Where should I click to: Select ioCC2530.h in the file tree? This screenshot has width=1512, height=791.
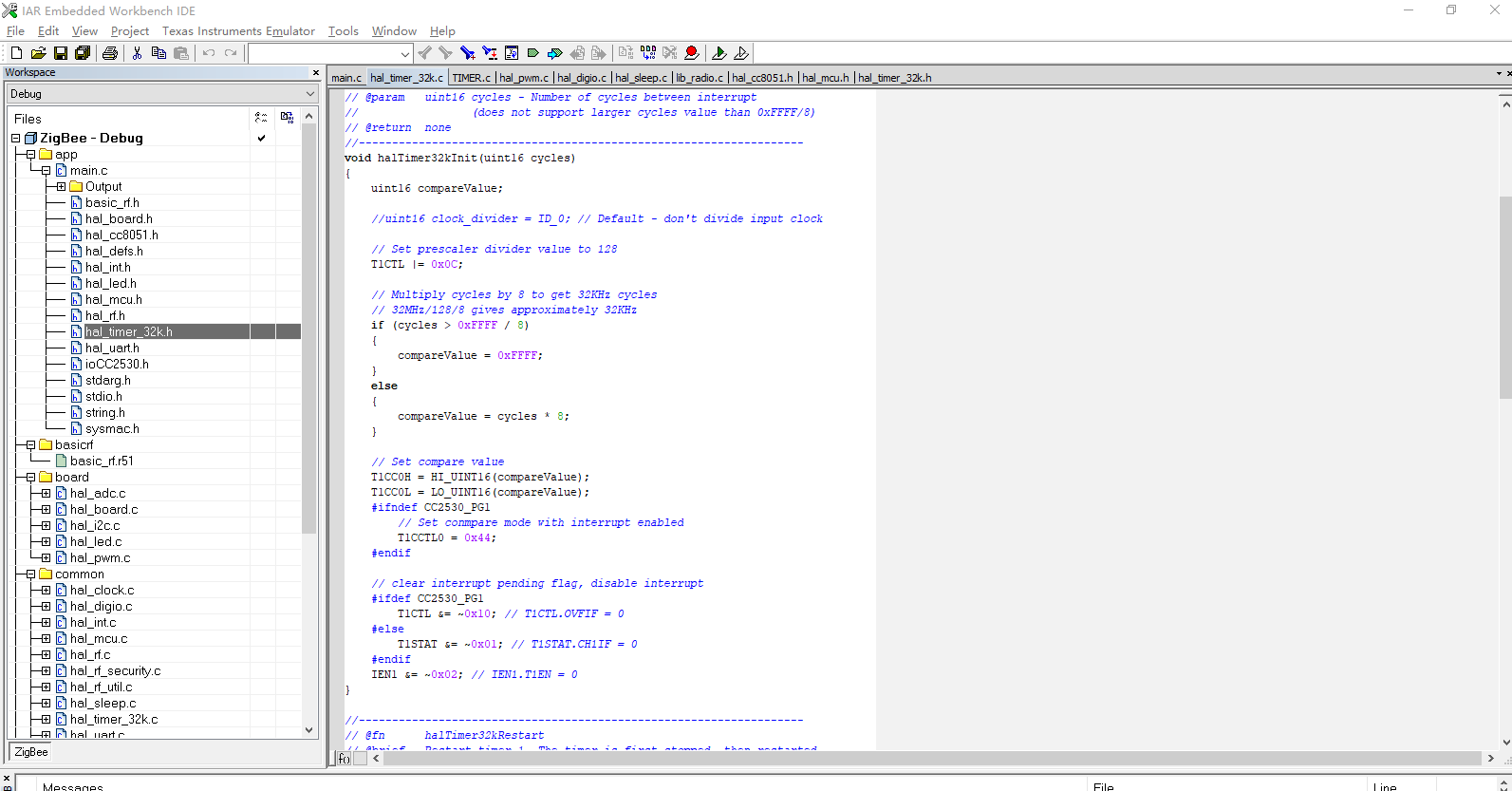[x=117, y=364]
